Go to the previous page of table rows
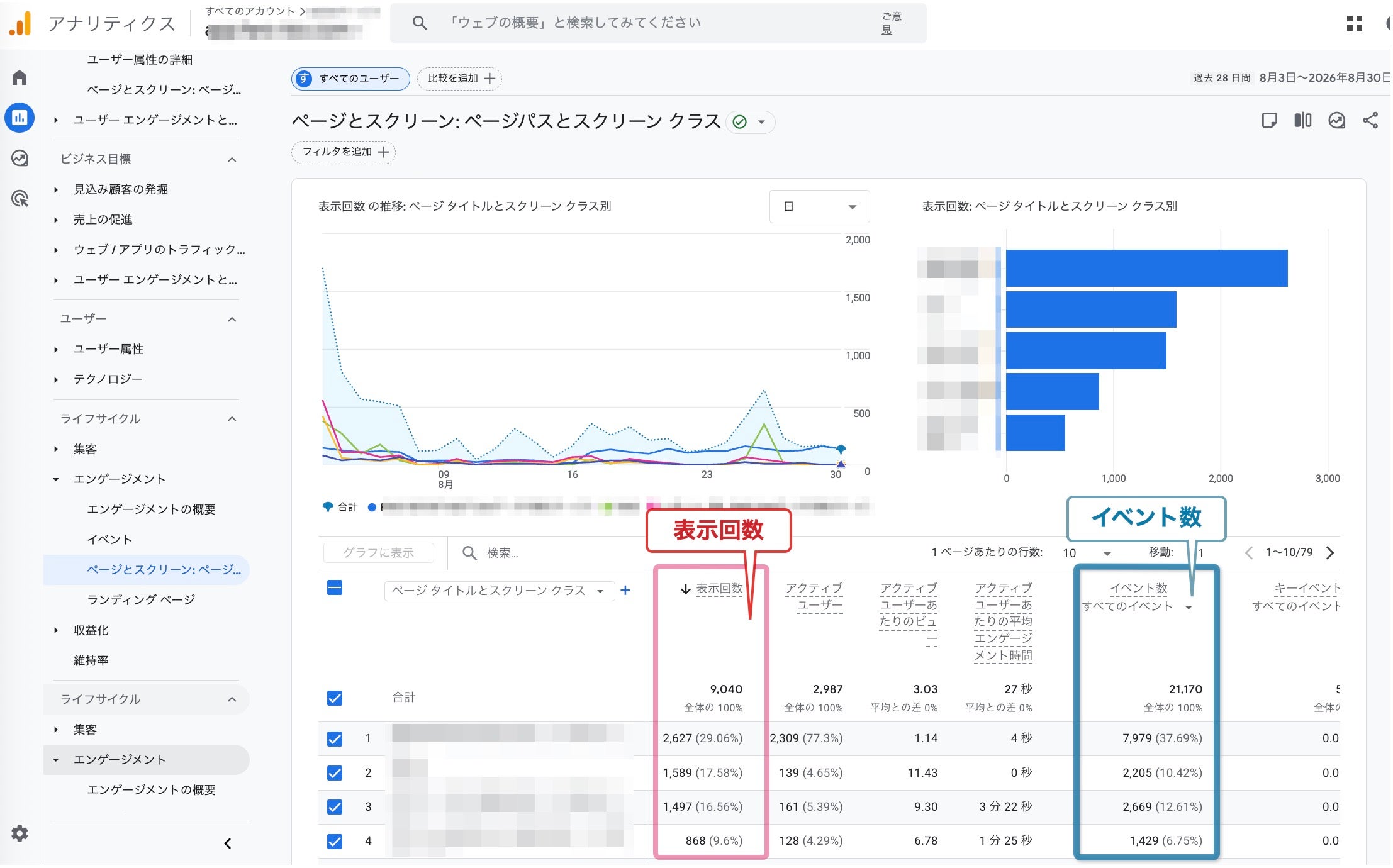 tap(1249, 552)
